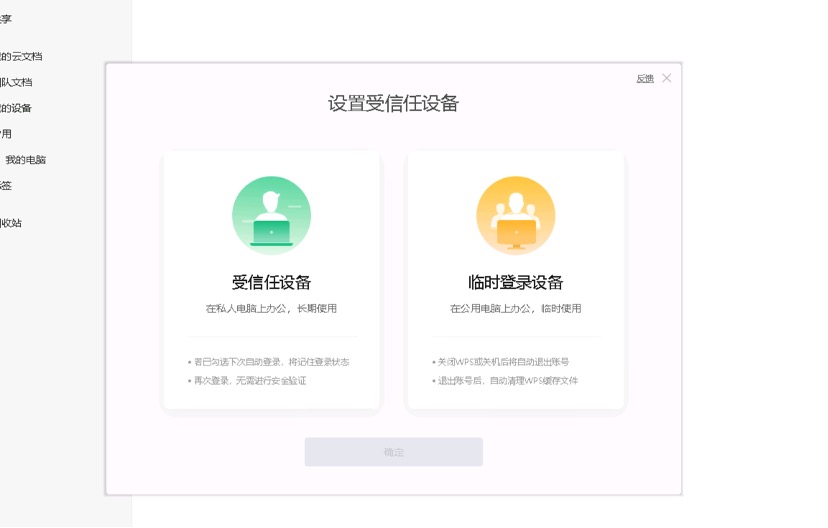Open 回收站 recycle bin in sidebar
828x528 pixels.
click(x=11, y=223)
